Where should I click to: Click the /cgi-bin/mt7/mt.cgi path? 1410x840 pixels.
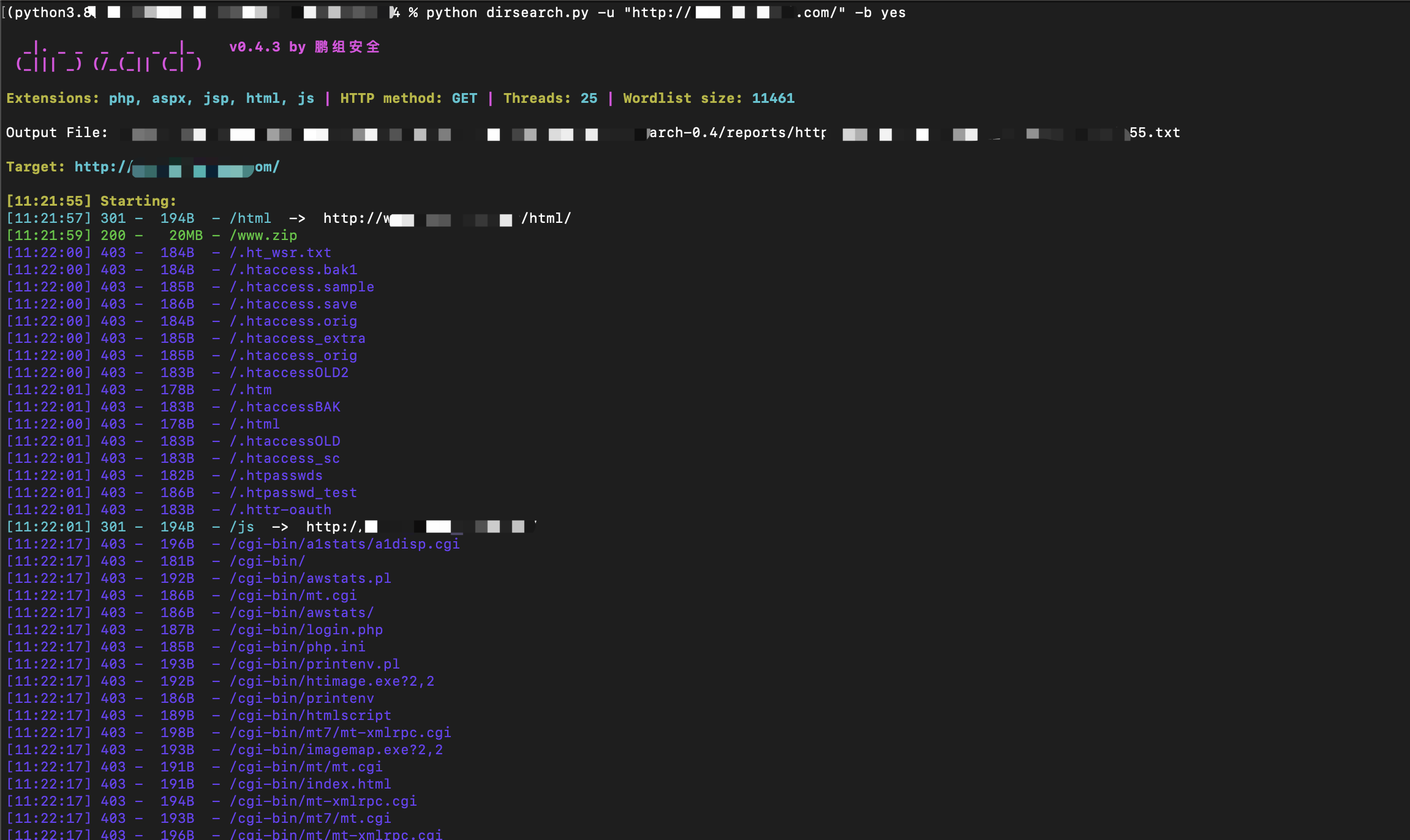click(x=311, y=819)
